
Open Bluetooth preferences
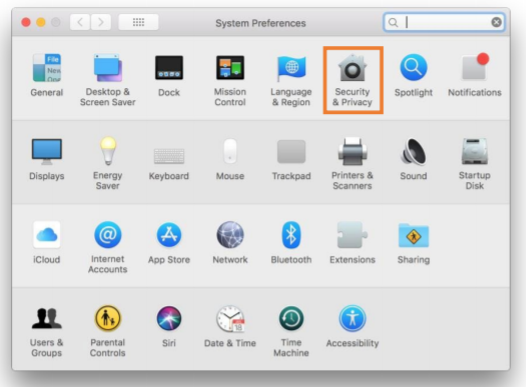pos(291,242)
